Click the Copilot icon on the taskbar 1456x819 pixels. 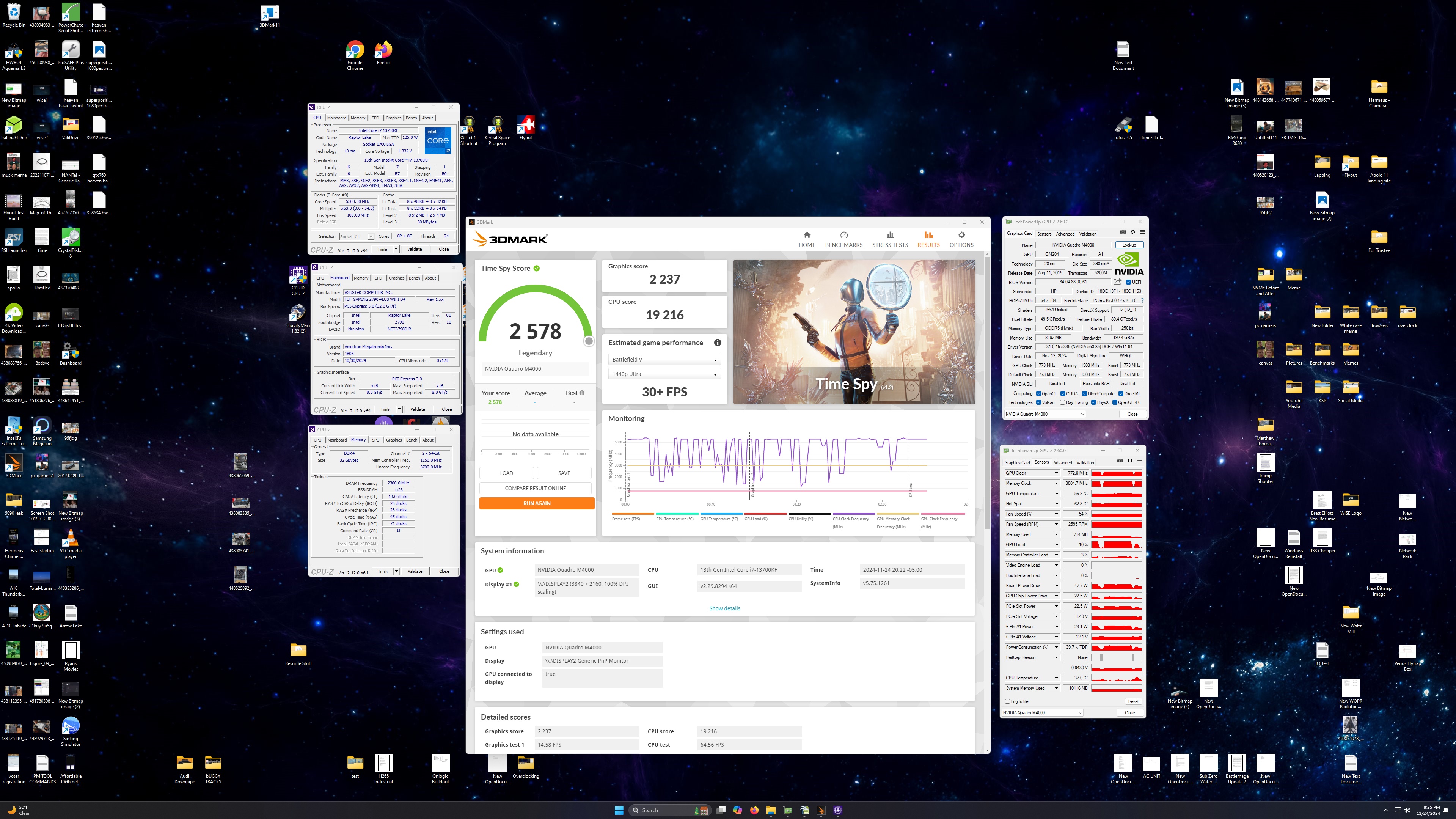737,810
